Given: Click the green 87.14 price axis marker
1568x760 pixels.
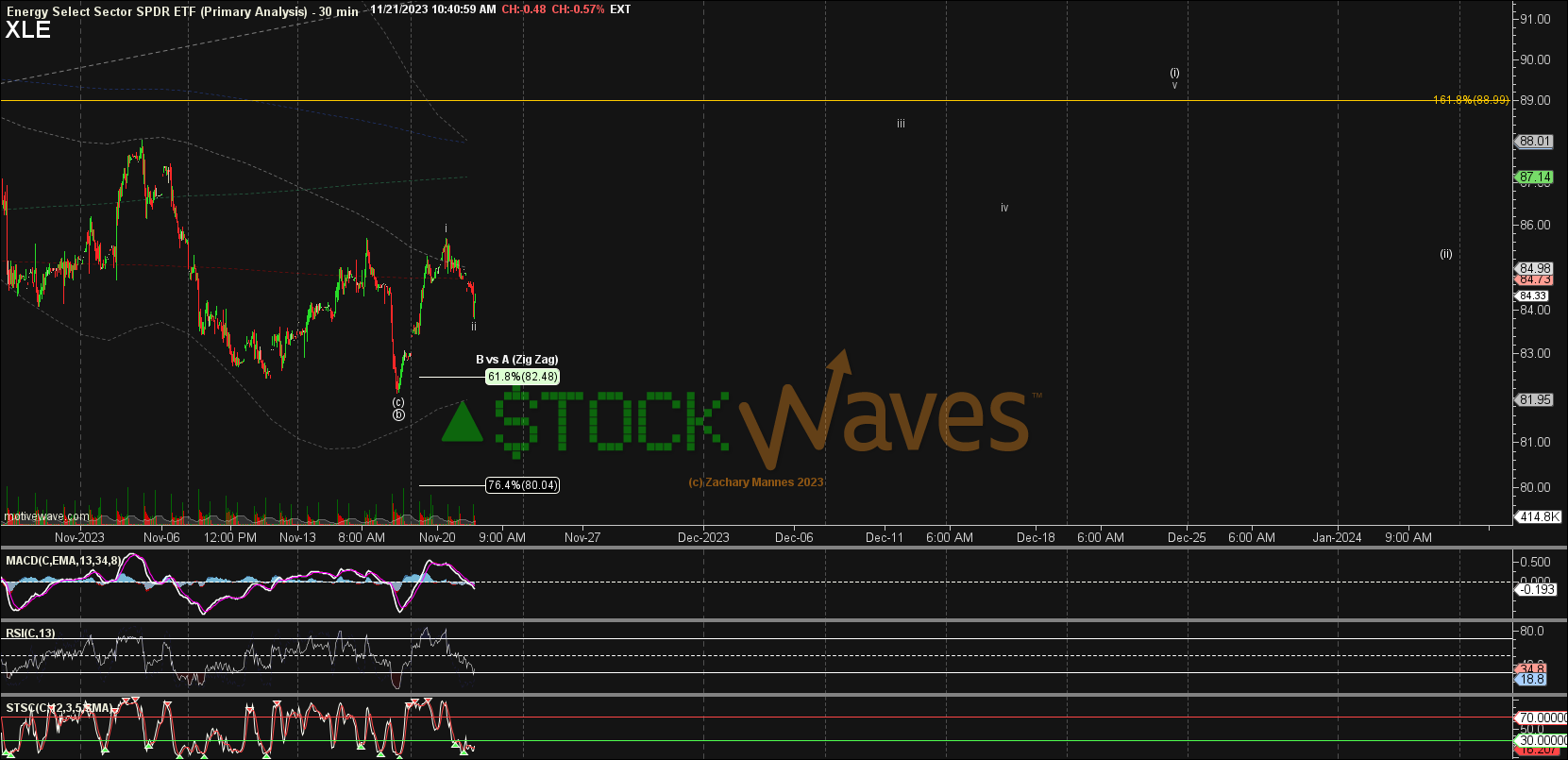Looking at the screenshot, I should click(x=1535, y=177).
